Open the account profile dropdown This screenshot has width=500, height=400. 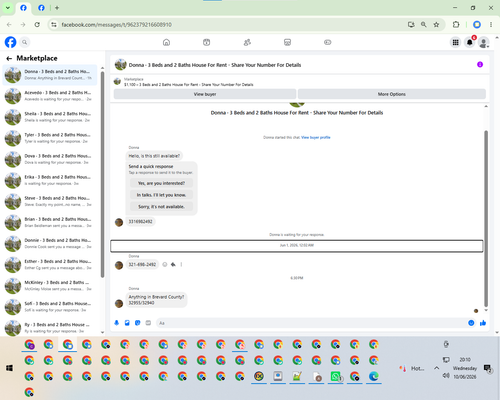point(484,42)
